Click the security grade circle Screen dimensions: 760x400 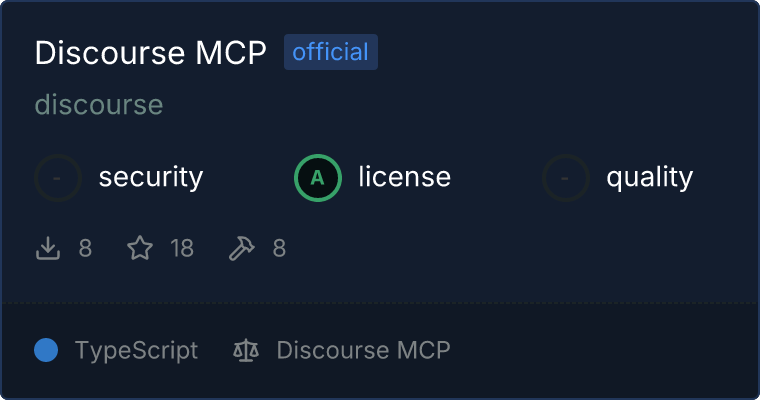pos(58,178)
